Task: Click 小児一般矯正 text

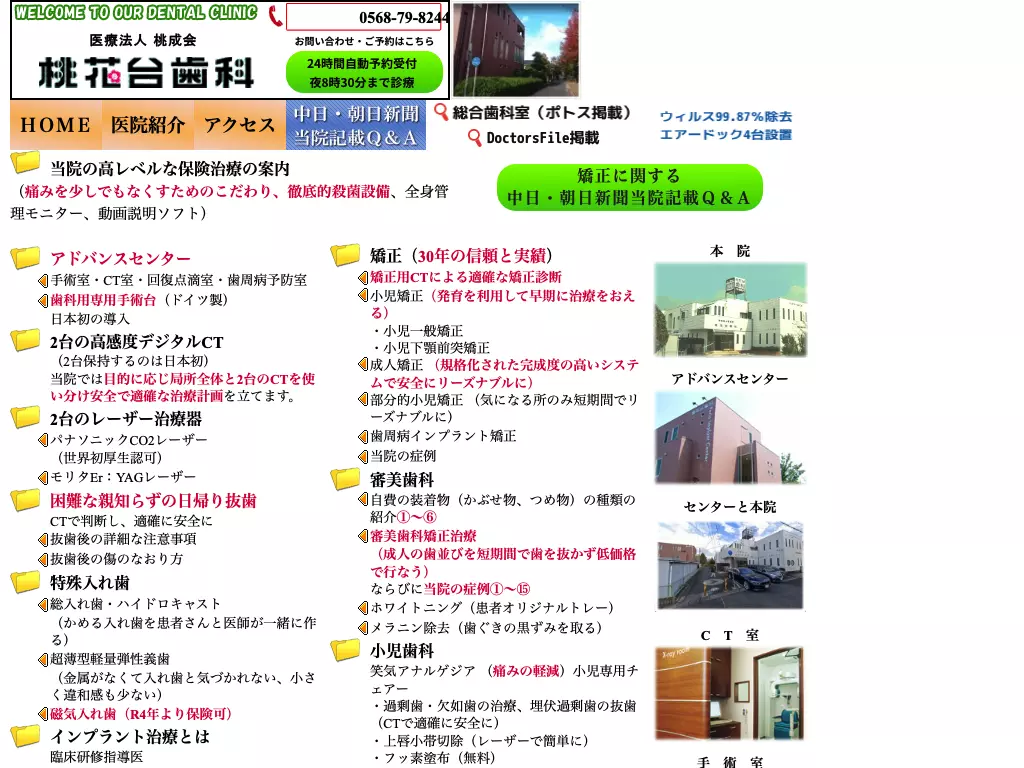Action: coord(423,330)
